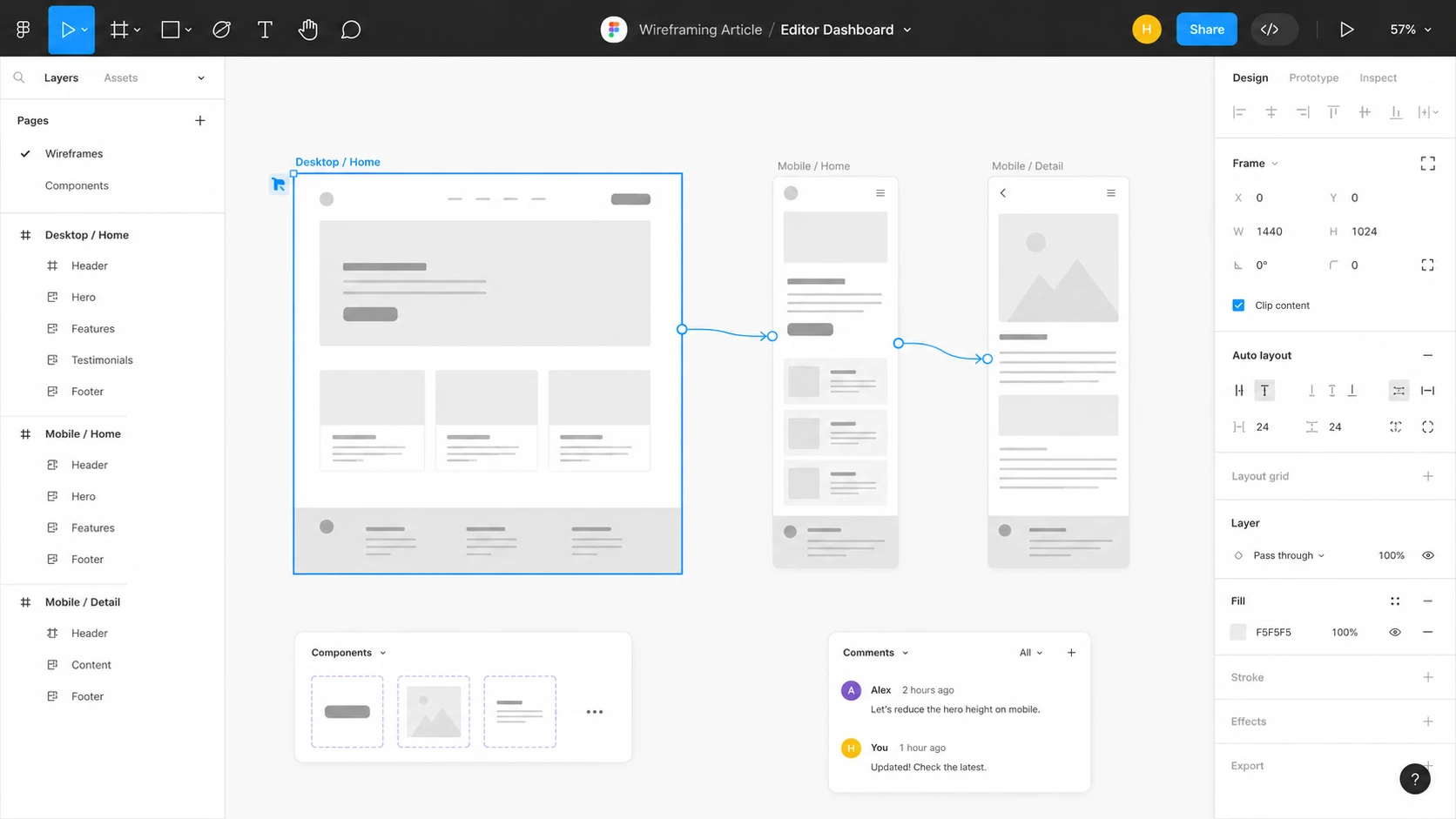
Task: Switch to the Layers tab
Action: pyautogui.click(x=61, y=77)
